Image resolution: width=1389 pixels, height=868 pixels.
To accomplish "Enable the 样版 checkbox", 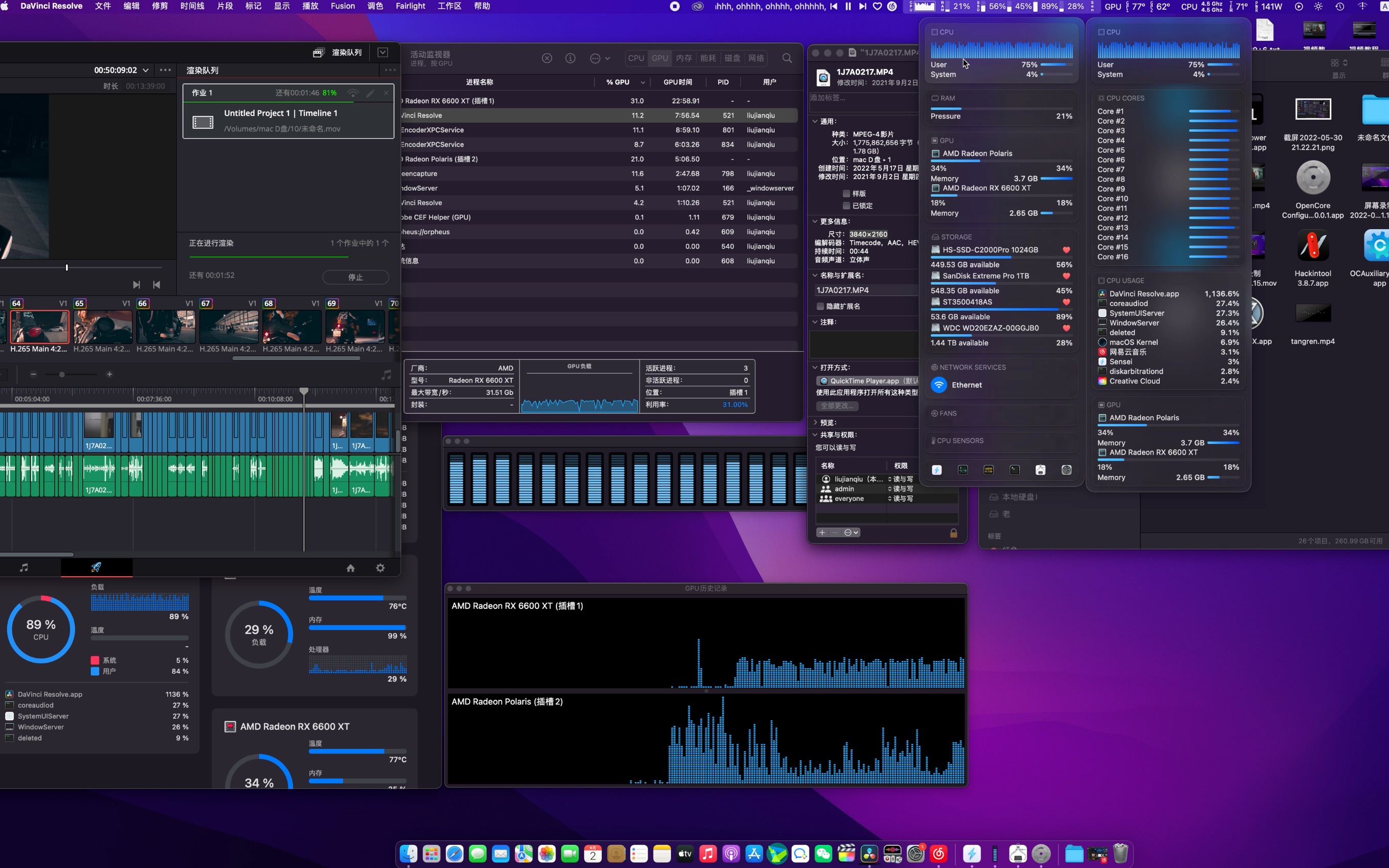I will point(846,193).
